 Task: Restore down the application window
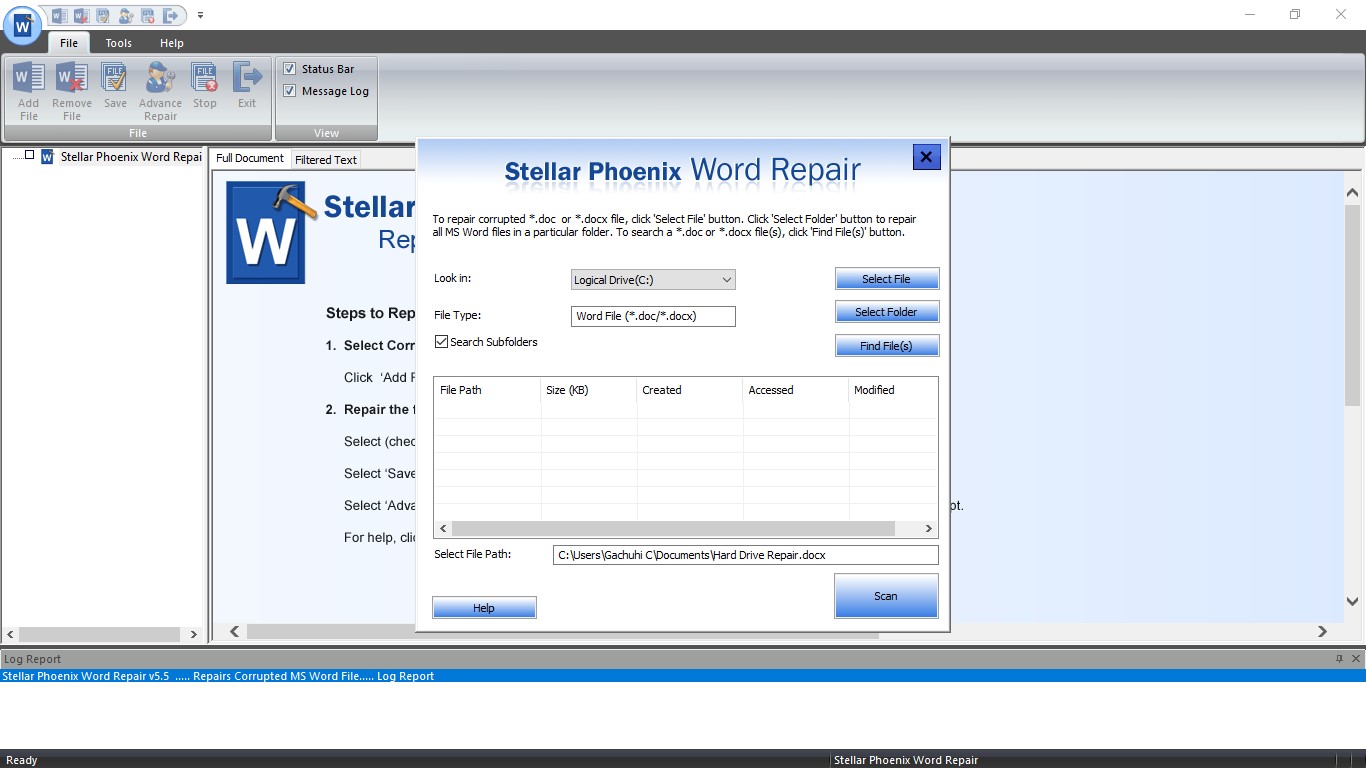coord(1295,14)
